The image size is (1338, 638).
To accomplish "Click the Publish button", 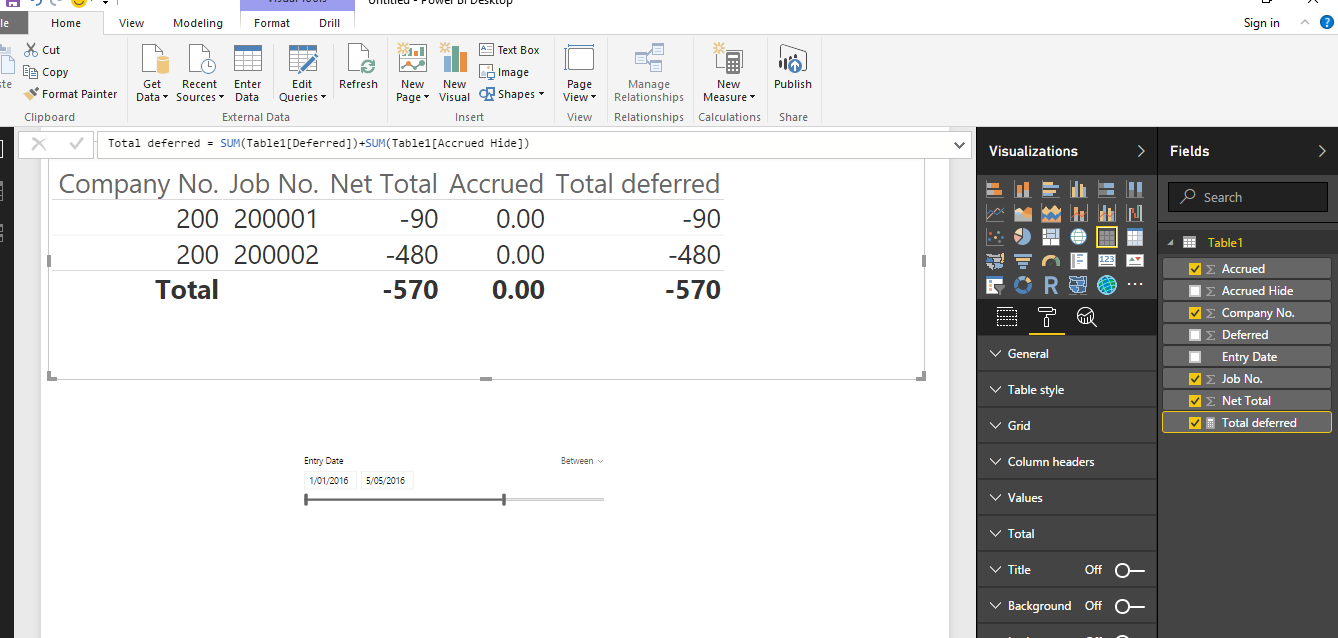I will pyautogui.click(x=793, y=67).
